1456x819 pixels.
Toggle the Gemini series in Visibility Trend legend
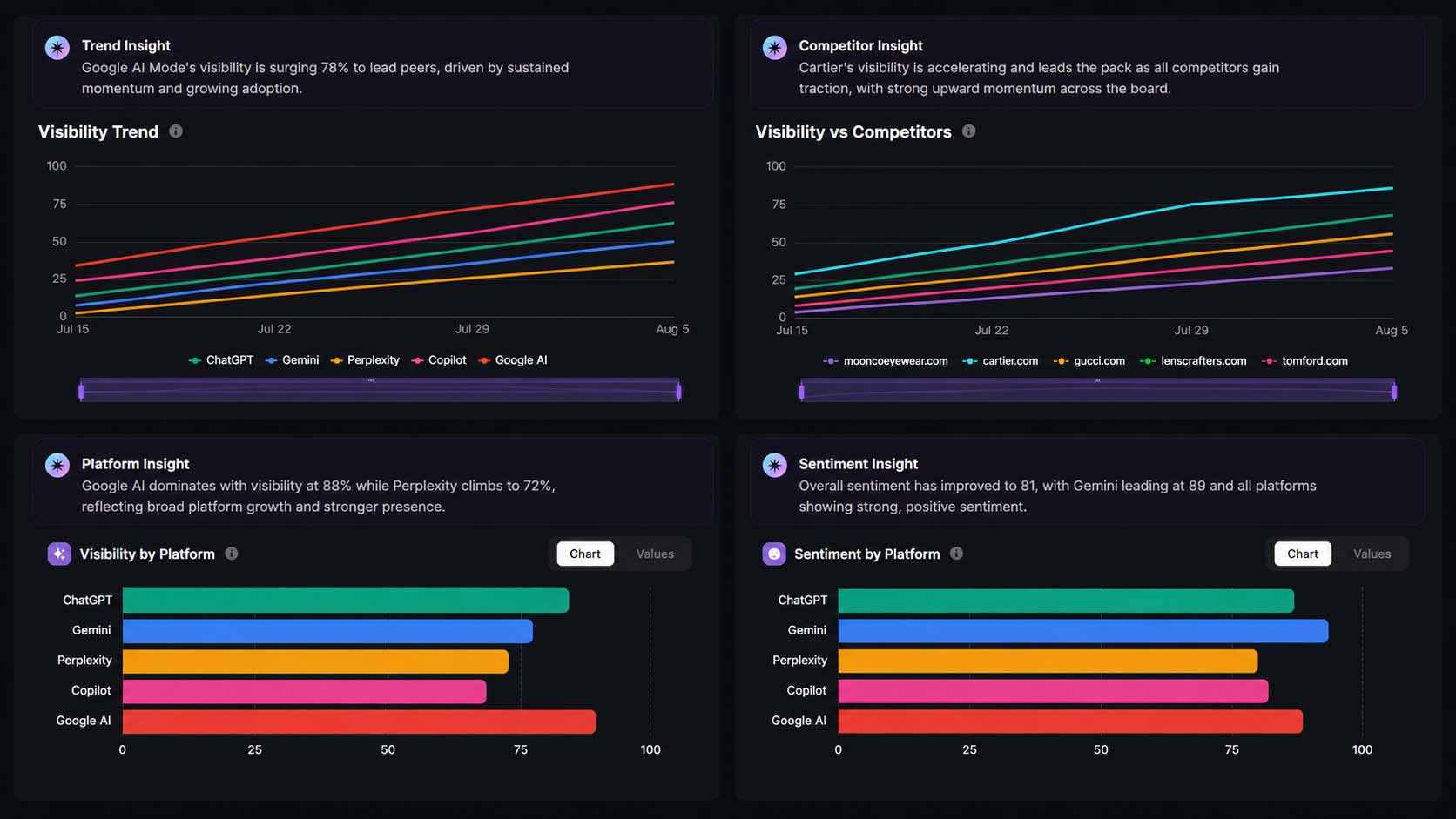[x=293, y=360]
